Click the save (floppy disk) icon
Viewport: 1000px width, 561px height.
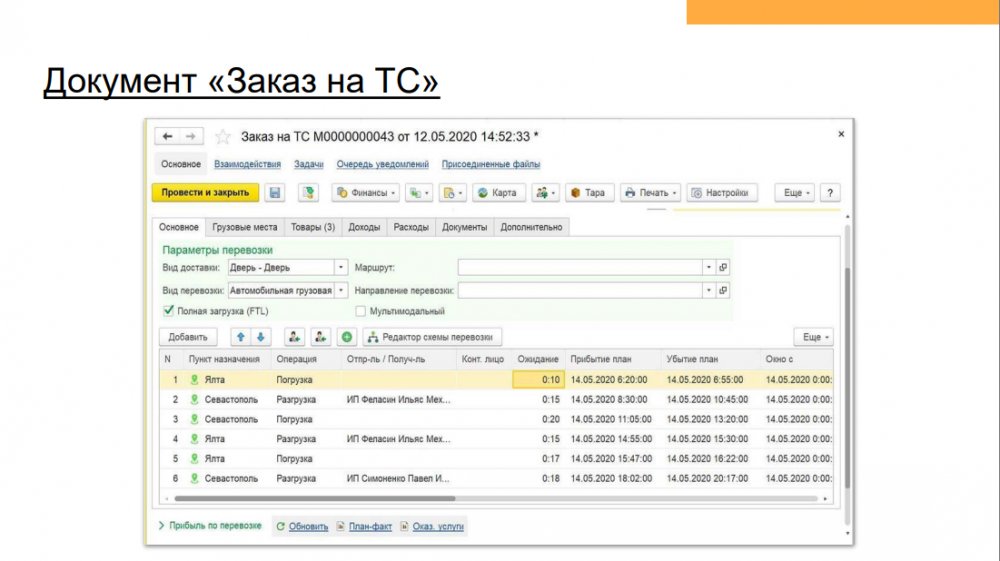point(275,193)
